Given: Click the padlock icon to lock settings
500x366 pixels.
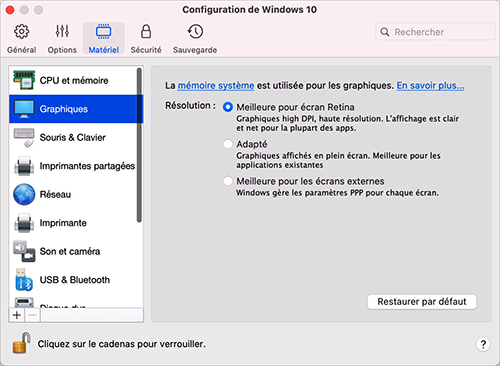Looking at the screenshot, I should point(22,343).
